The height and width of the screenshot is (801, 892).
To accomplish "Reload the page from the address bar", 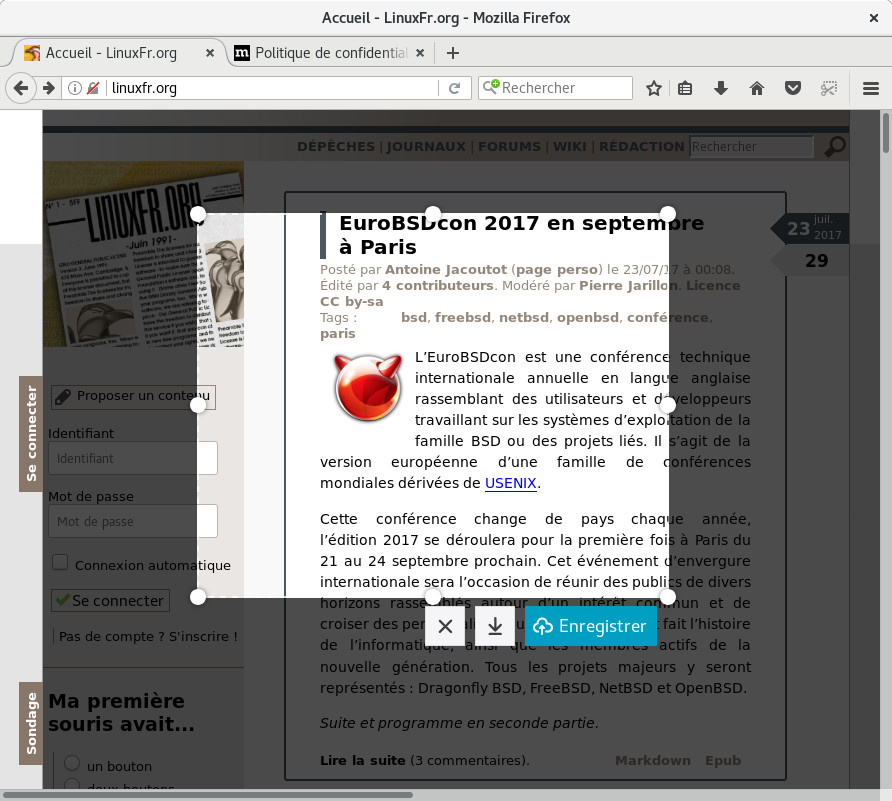I will 454,88.
